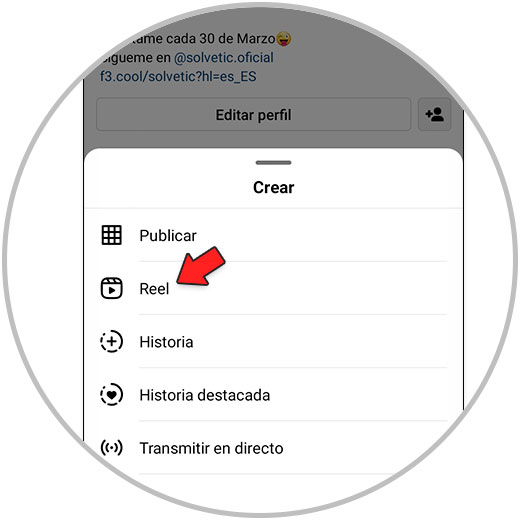Select the Historia menu entry
Screen dimensions: 520x520
click(273, 342)
